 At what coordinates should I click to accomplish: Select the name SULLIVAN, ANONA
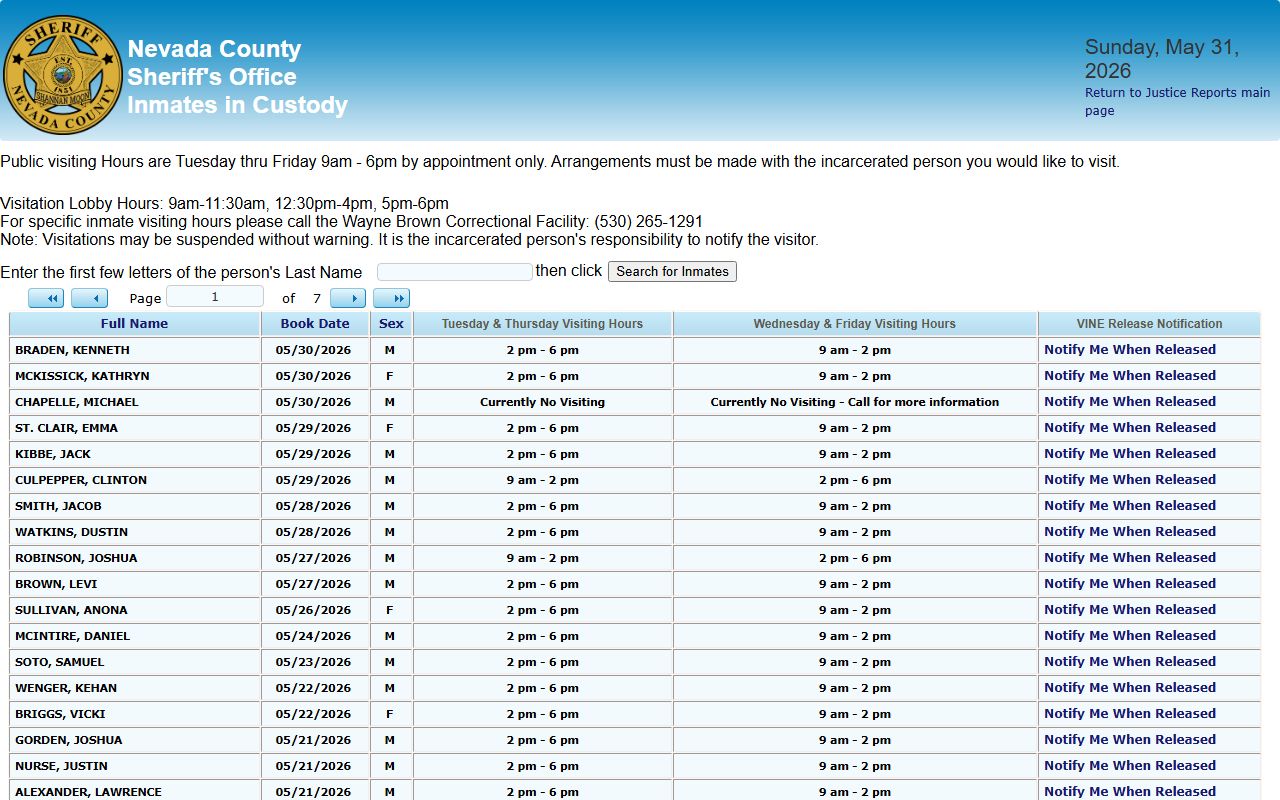[x=71, y=610]
